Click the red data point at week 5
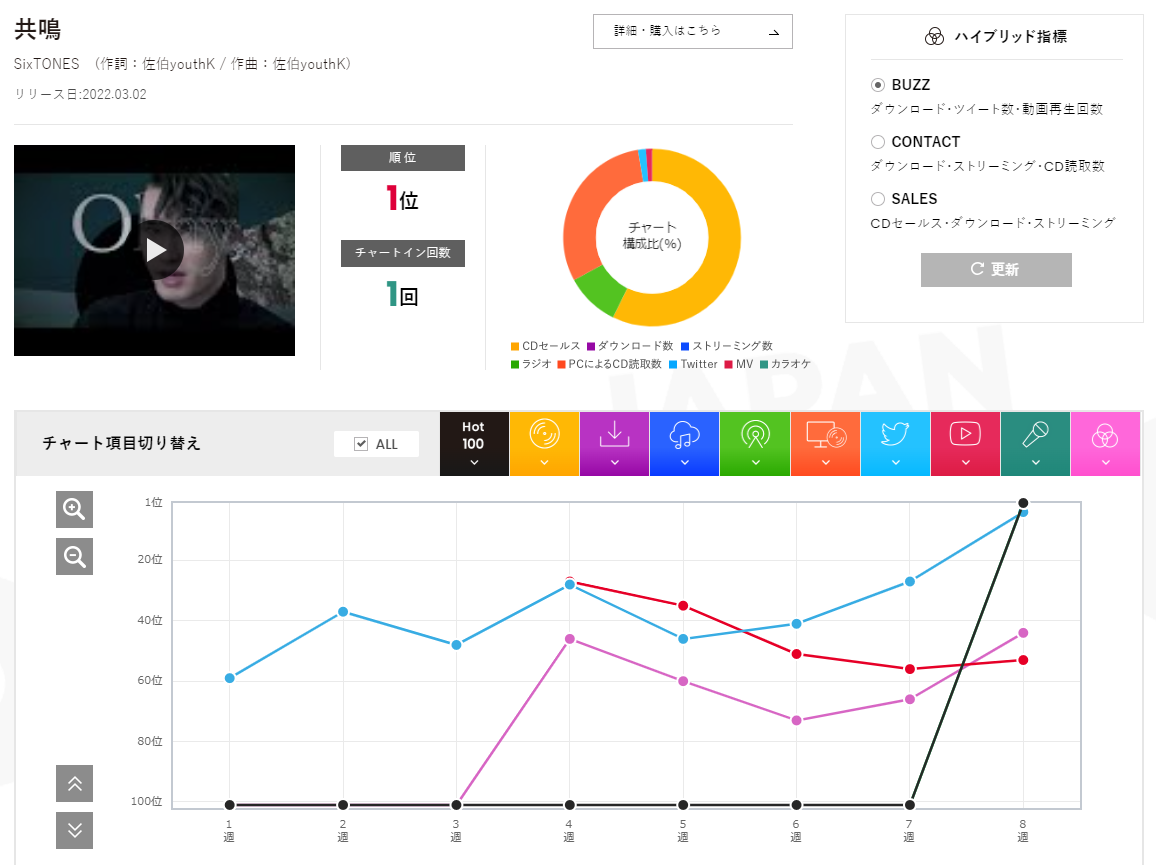Viewport: 1156px width, 865px height. 683,605
